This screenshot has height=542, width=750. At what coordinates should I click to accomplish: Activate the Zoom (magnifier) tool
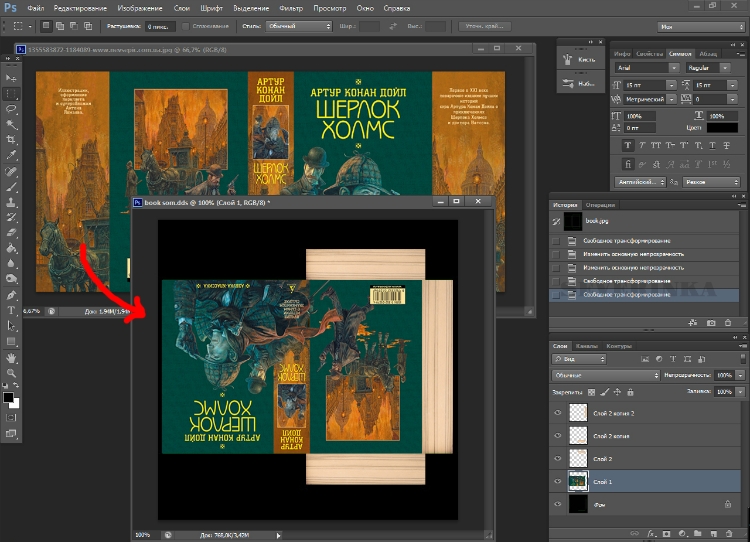tap(12, 374)
